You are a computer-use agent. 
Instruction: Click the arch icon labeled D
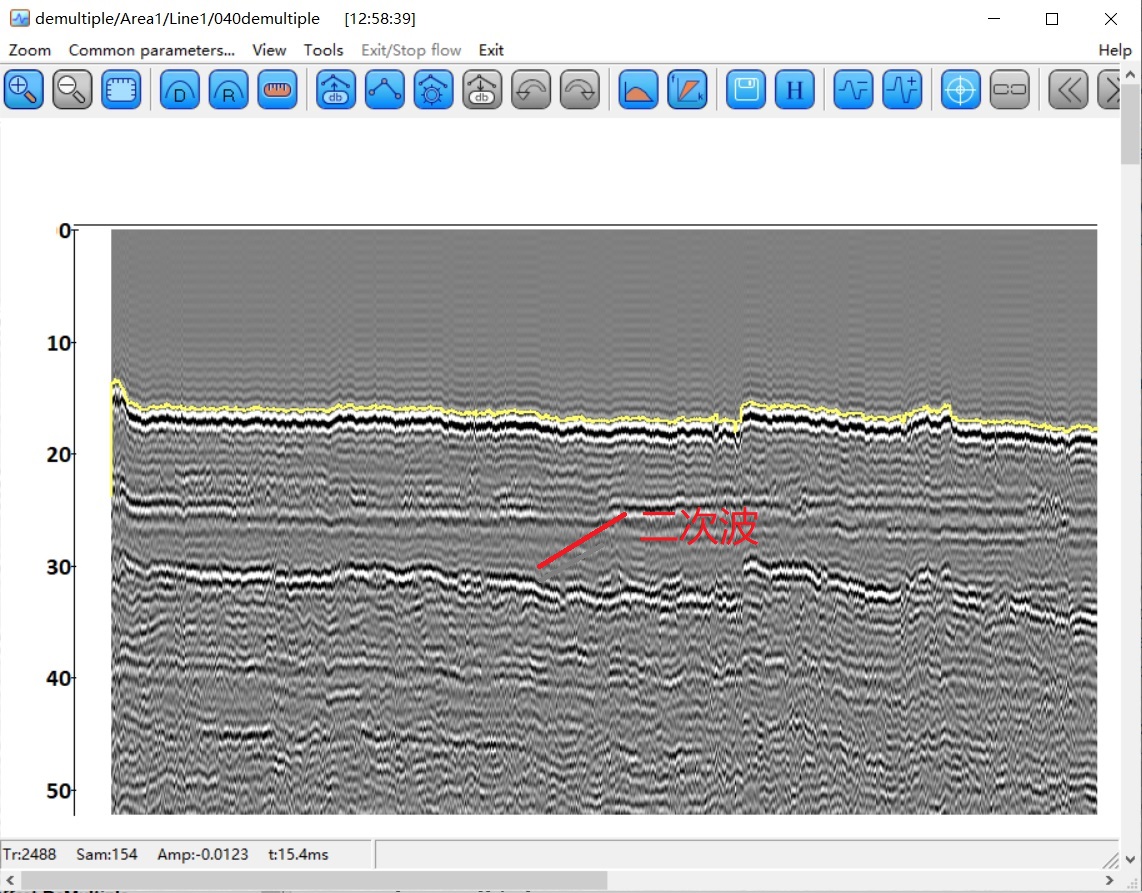point(179,90)
